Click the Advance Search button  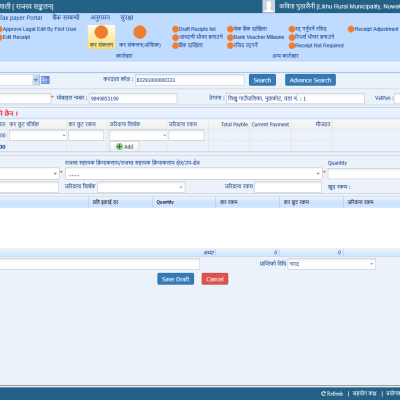310,80
